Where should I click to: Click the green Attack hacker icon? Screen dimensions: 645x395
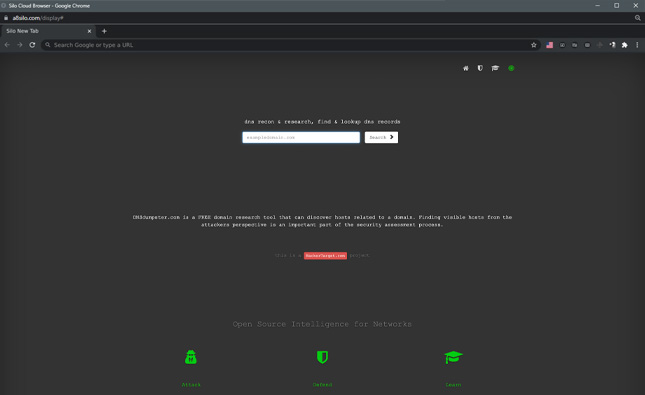[191, 357]
